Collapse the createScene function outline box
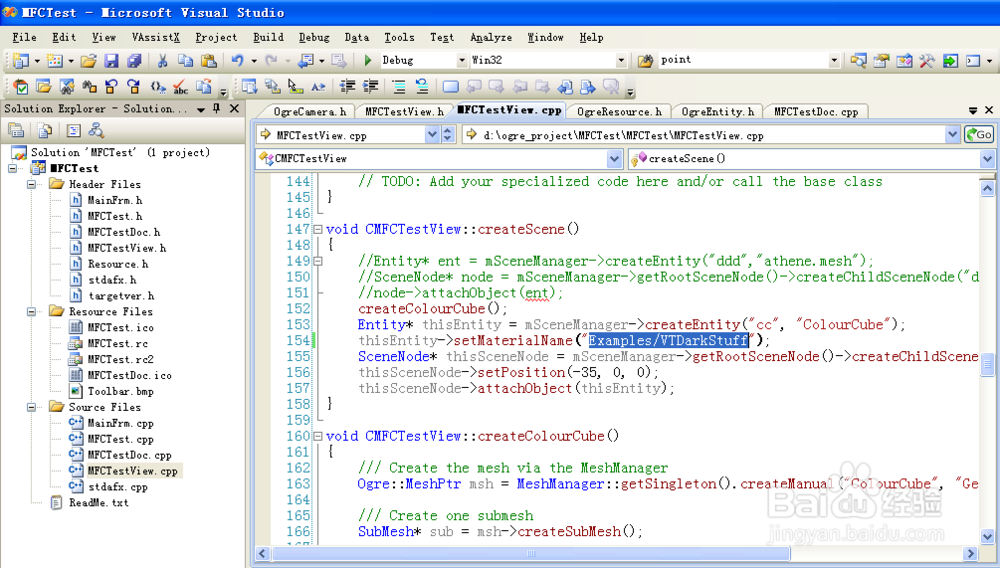The width and height of the screenshot is (1000, 568). (318, 229)
